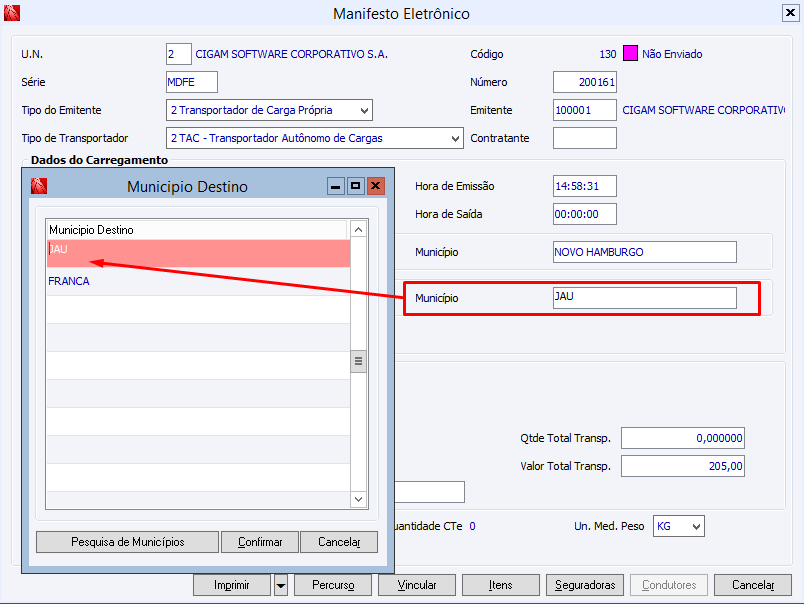The width and height of the screenshot is (804, 604).
Task: Click the scroll up arrow in municipality list
Action: point(358,230)
